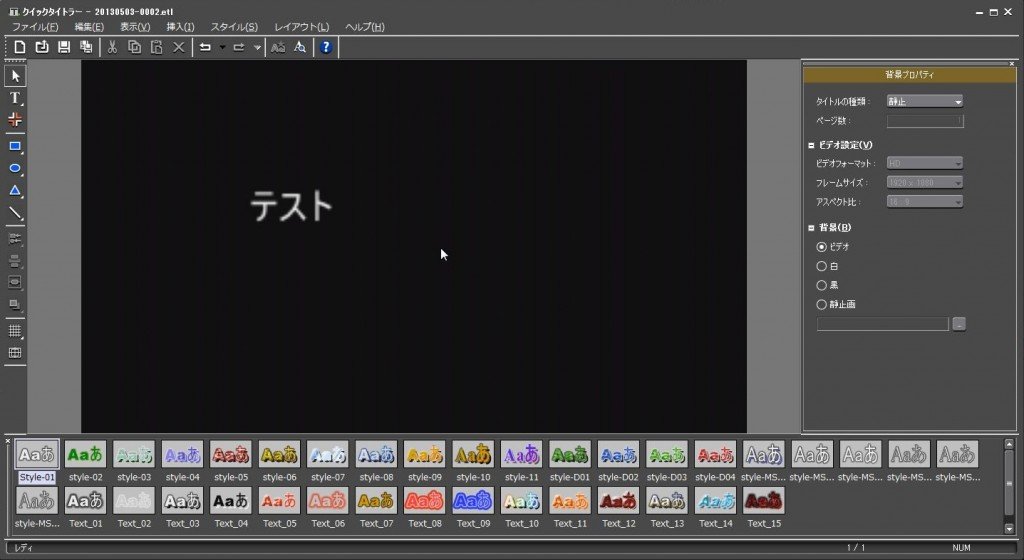
Task: Open the 挿入(I) menu
Action: 180,27
